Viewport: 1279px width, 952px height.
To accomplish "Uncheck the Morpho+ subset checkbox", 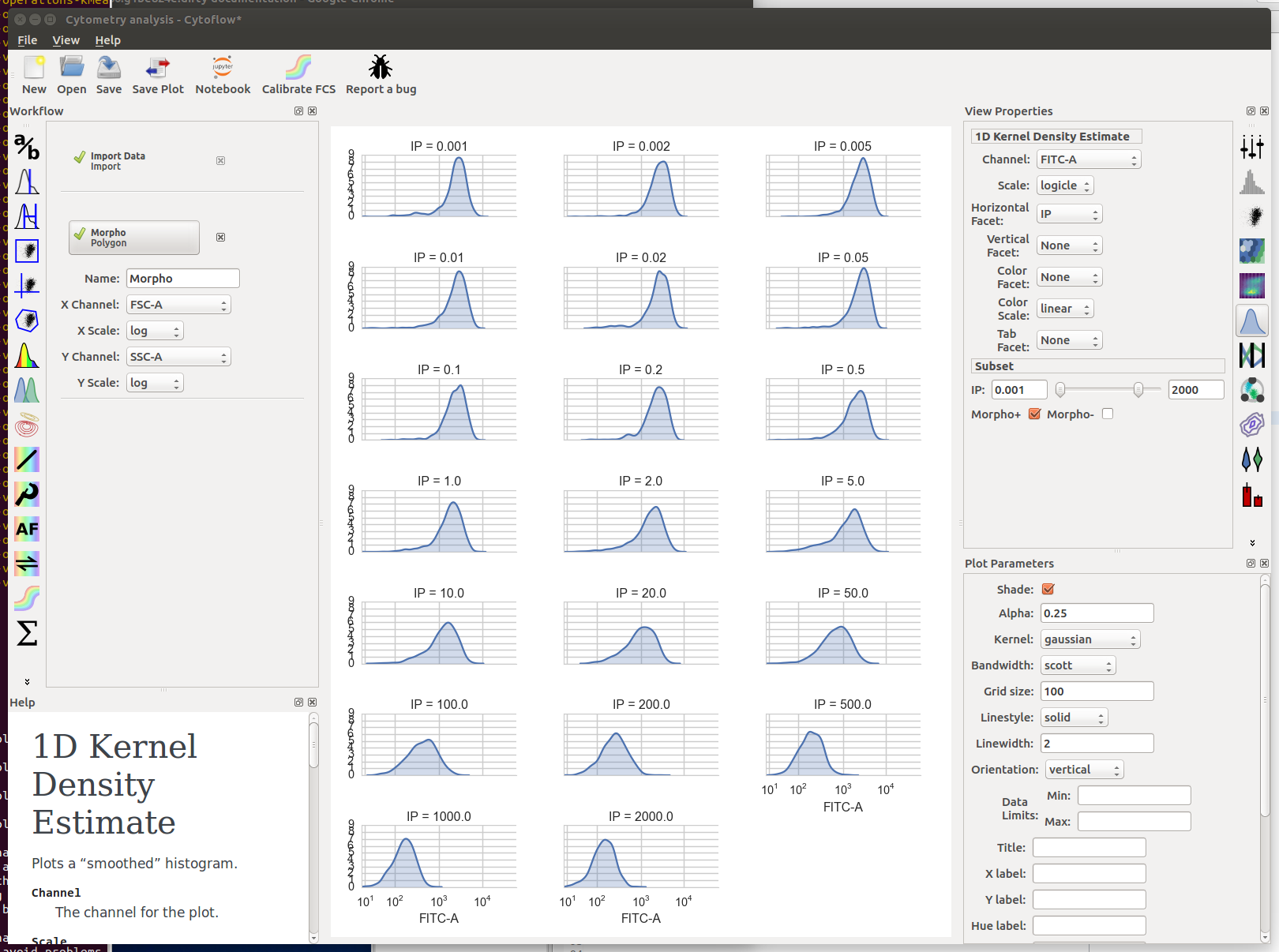I will 1034,414.
